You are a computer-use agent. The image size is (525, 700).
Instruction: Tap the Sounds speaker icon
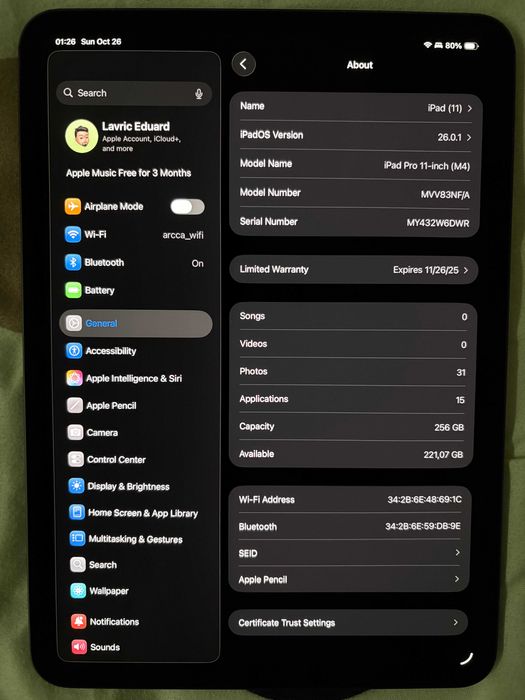point(79,647)
